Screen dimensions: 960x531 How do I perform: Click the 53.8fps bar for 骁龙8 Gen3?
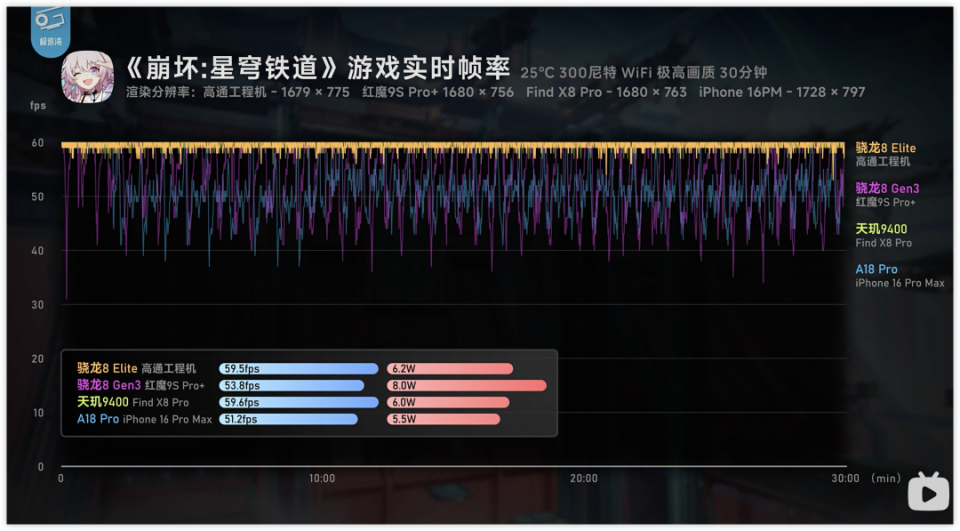coord(291,386)
